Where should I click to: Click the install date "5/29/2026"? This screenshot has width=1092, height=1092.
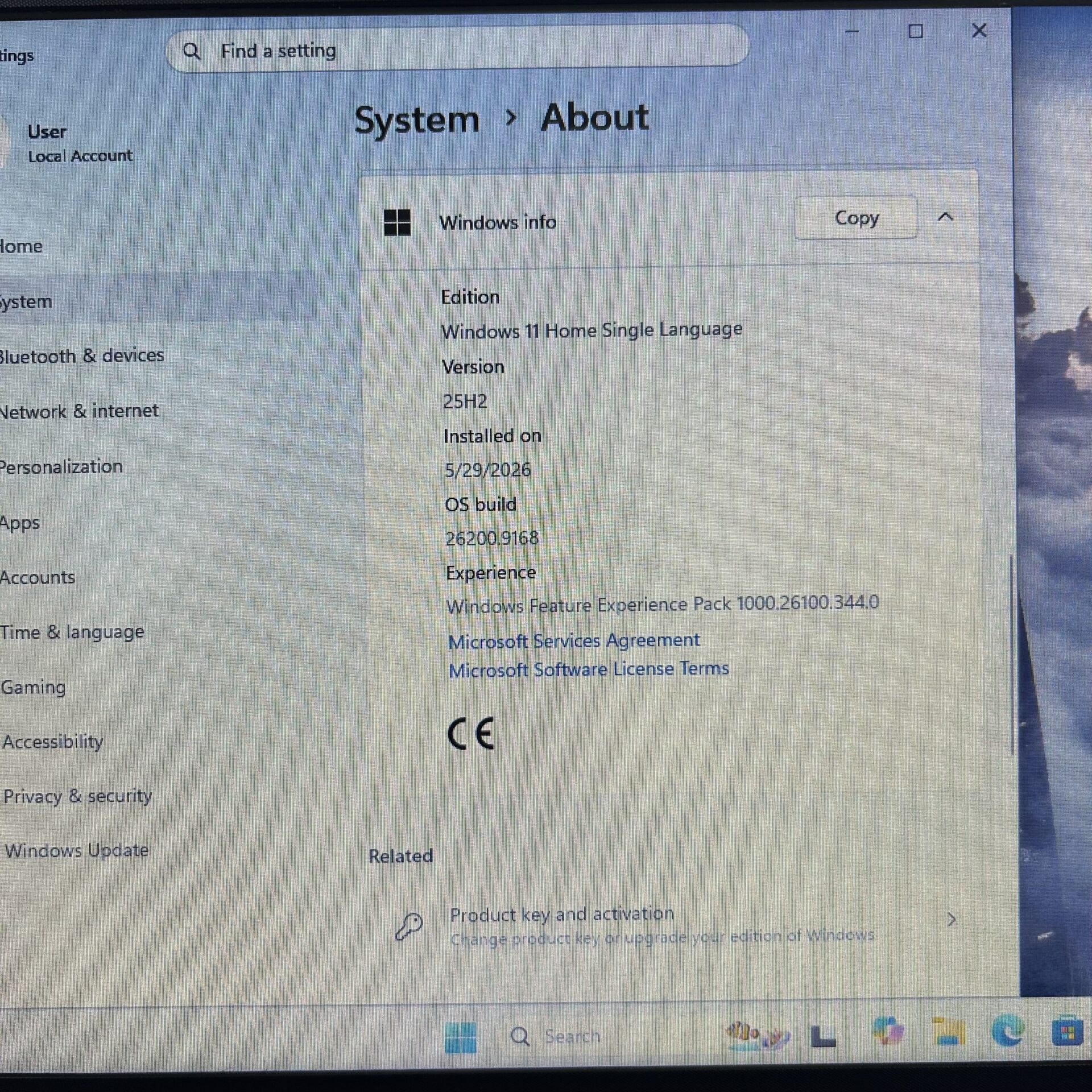(x=487, y=470)
